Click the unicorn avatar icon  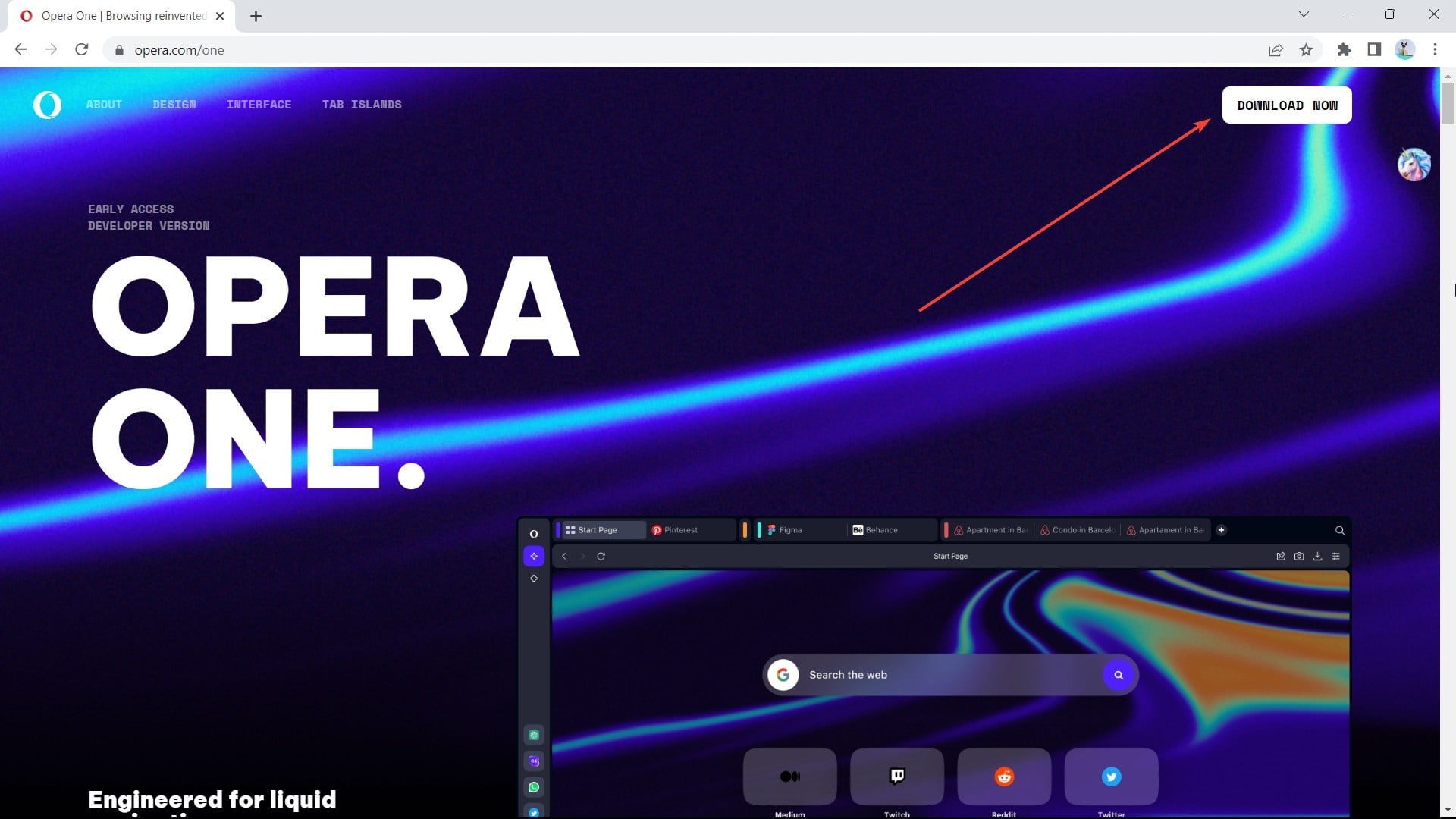pos(1414,164)
